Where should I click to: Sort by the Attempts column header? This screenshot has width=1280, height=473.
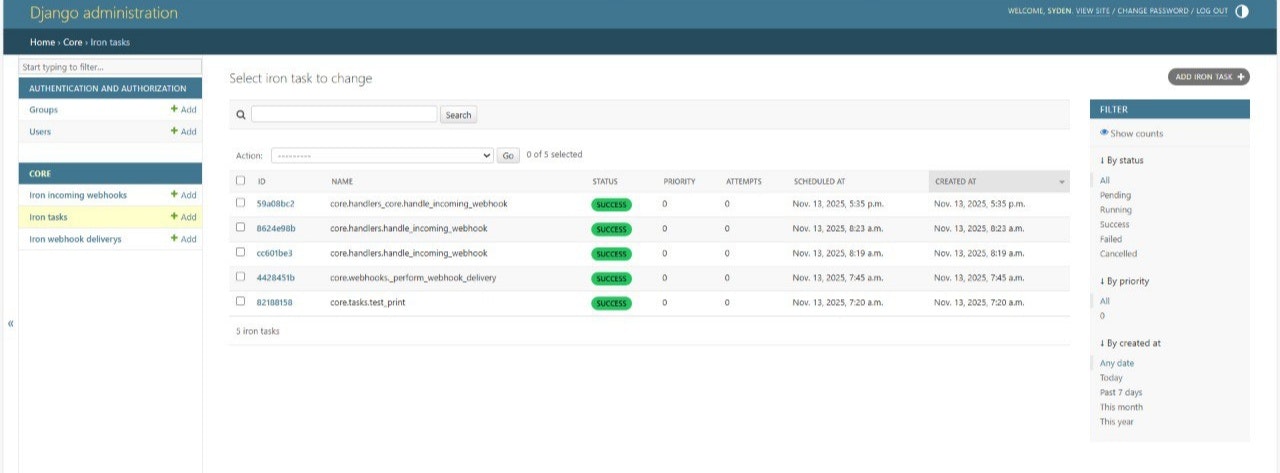tap(743, 182)
